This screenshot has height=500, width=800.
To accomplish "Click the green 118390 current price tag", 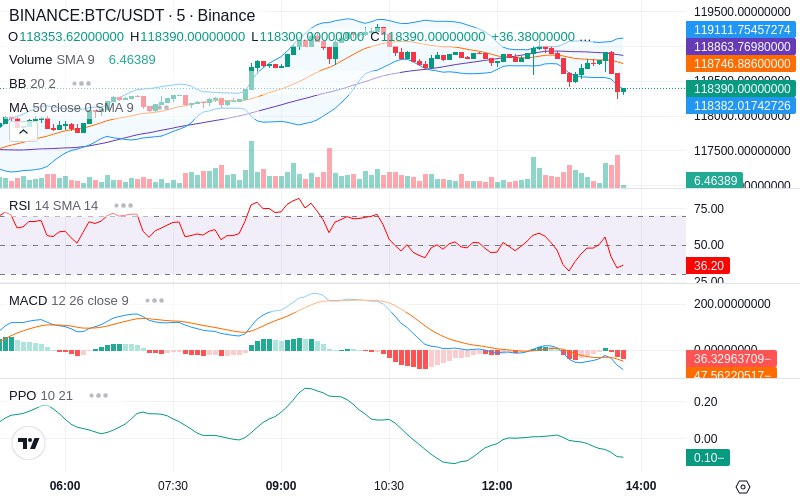I will pyautogui.click(x=741, y=89).
